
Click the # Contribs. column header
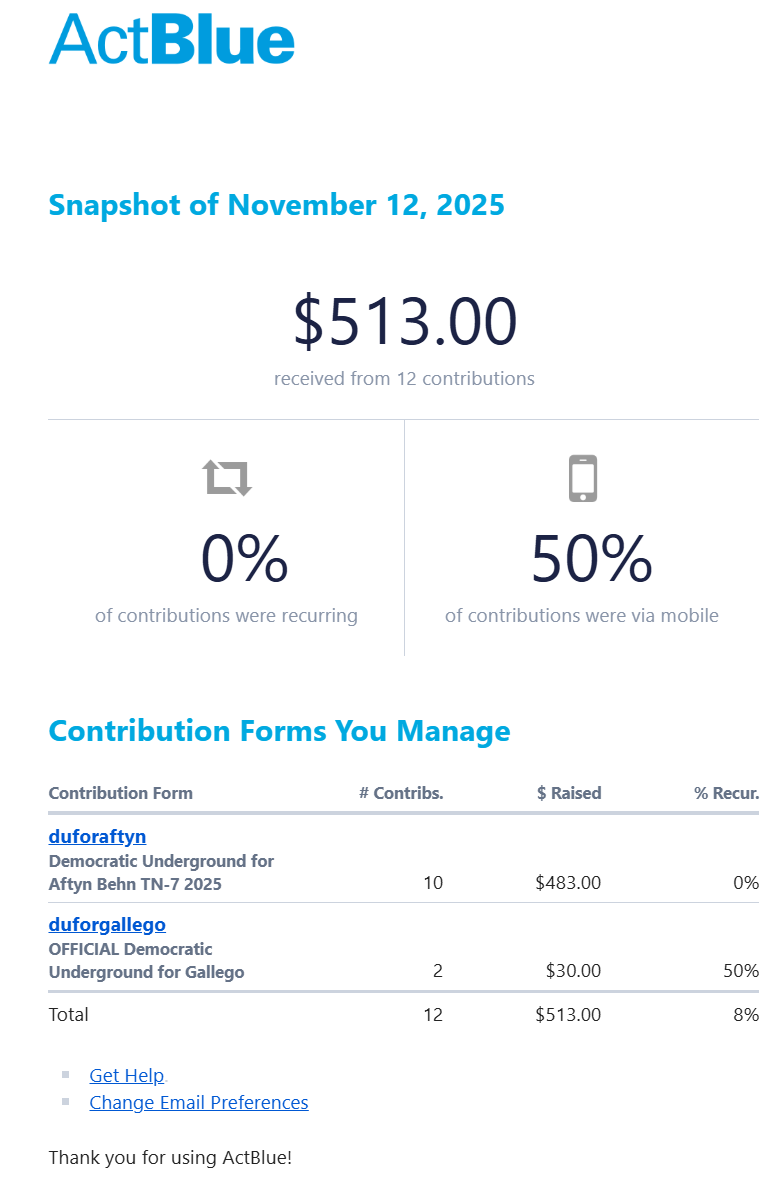click(x=401, y=793)
